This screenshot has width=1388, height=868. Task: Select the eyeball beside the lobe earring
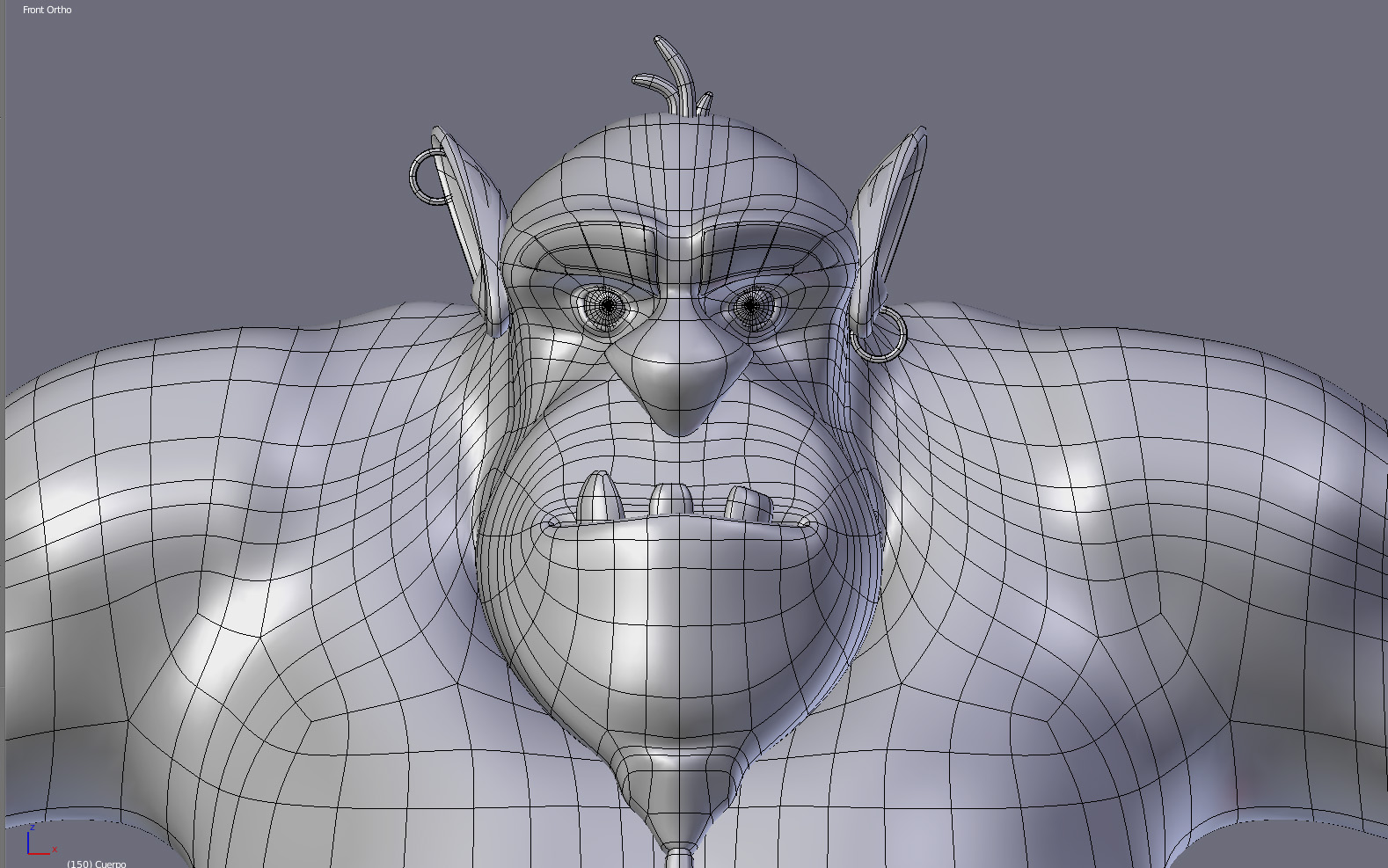click(x=752, y=306)
